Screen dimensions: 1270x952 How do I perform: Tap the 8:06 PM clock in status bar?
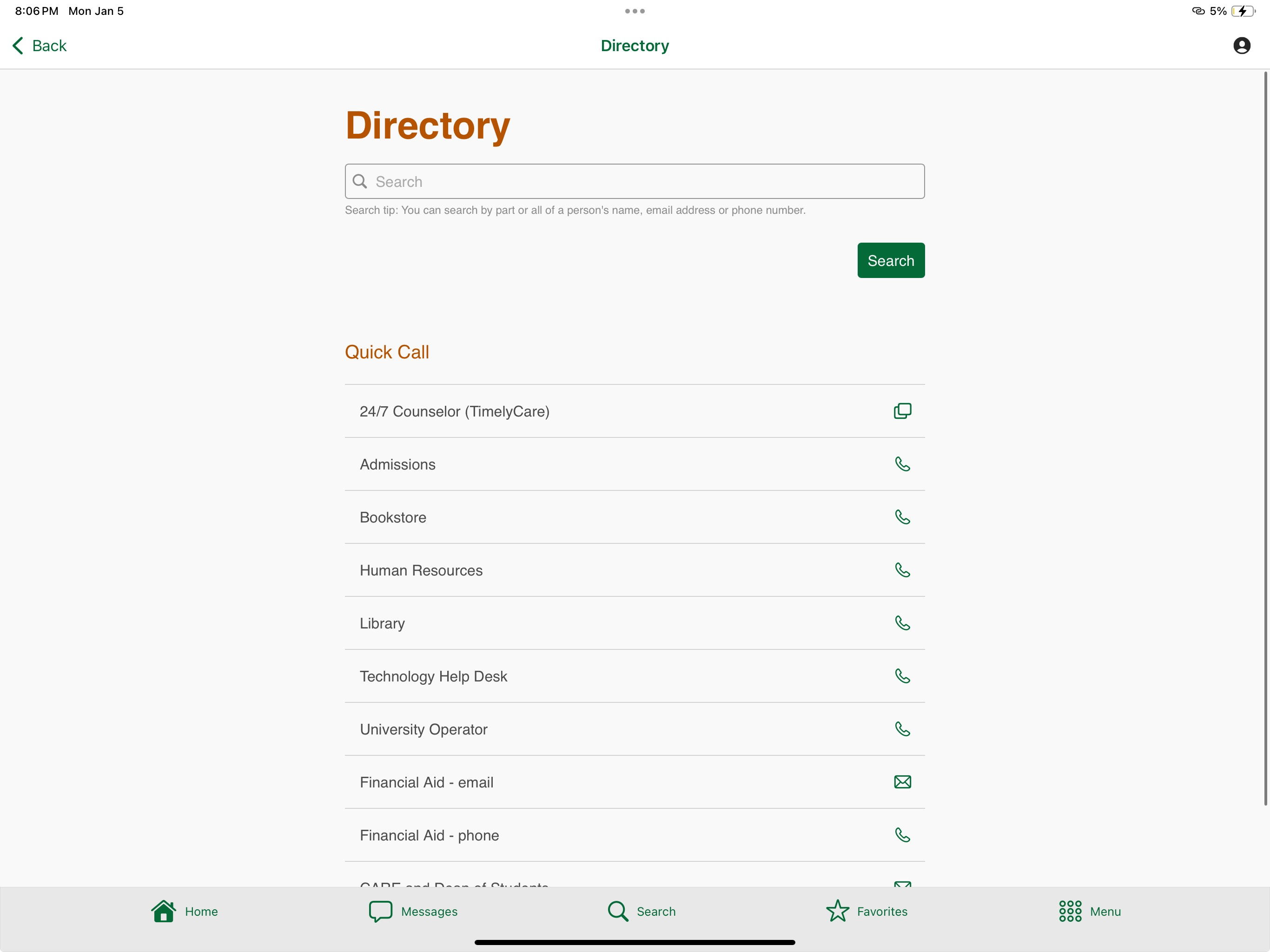pos(37,11)
